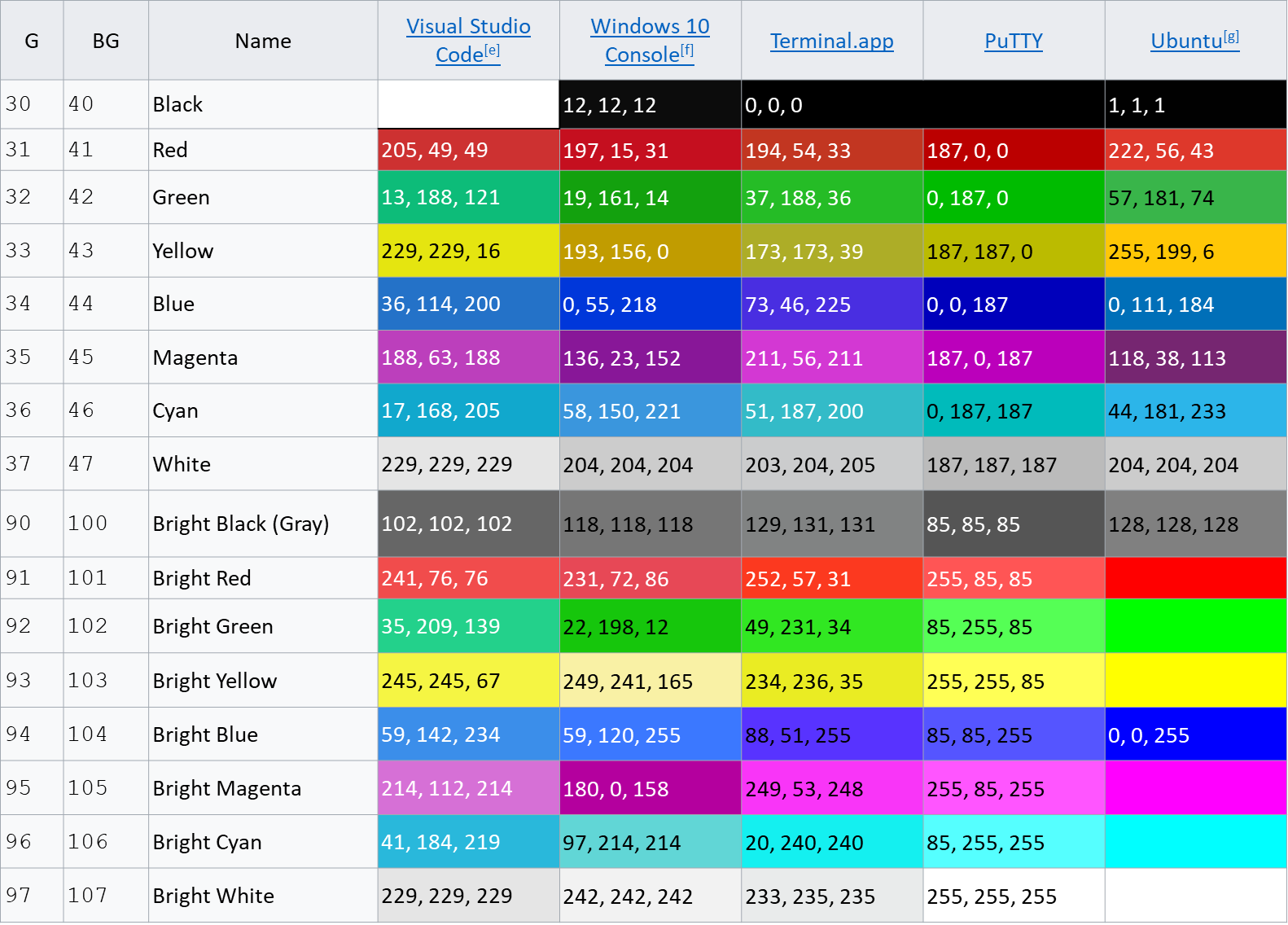Click the VS Code Green swatch 13, 188, 121
Viewport: 1288px width, 925px height.
click(468, 197)
